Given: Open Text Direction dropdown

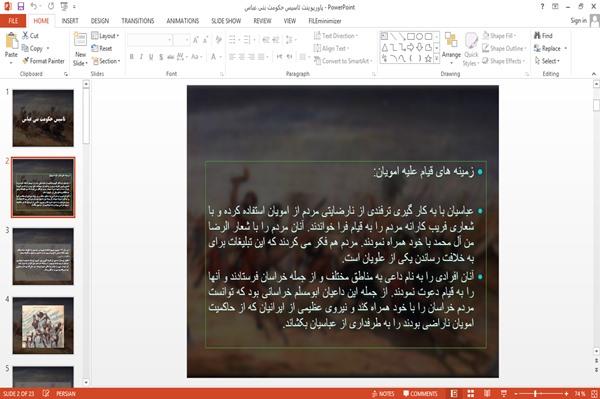Looking at the screenshot, I should (x=336, y=36).
